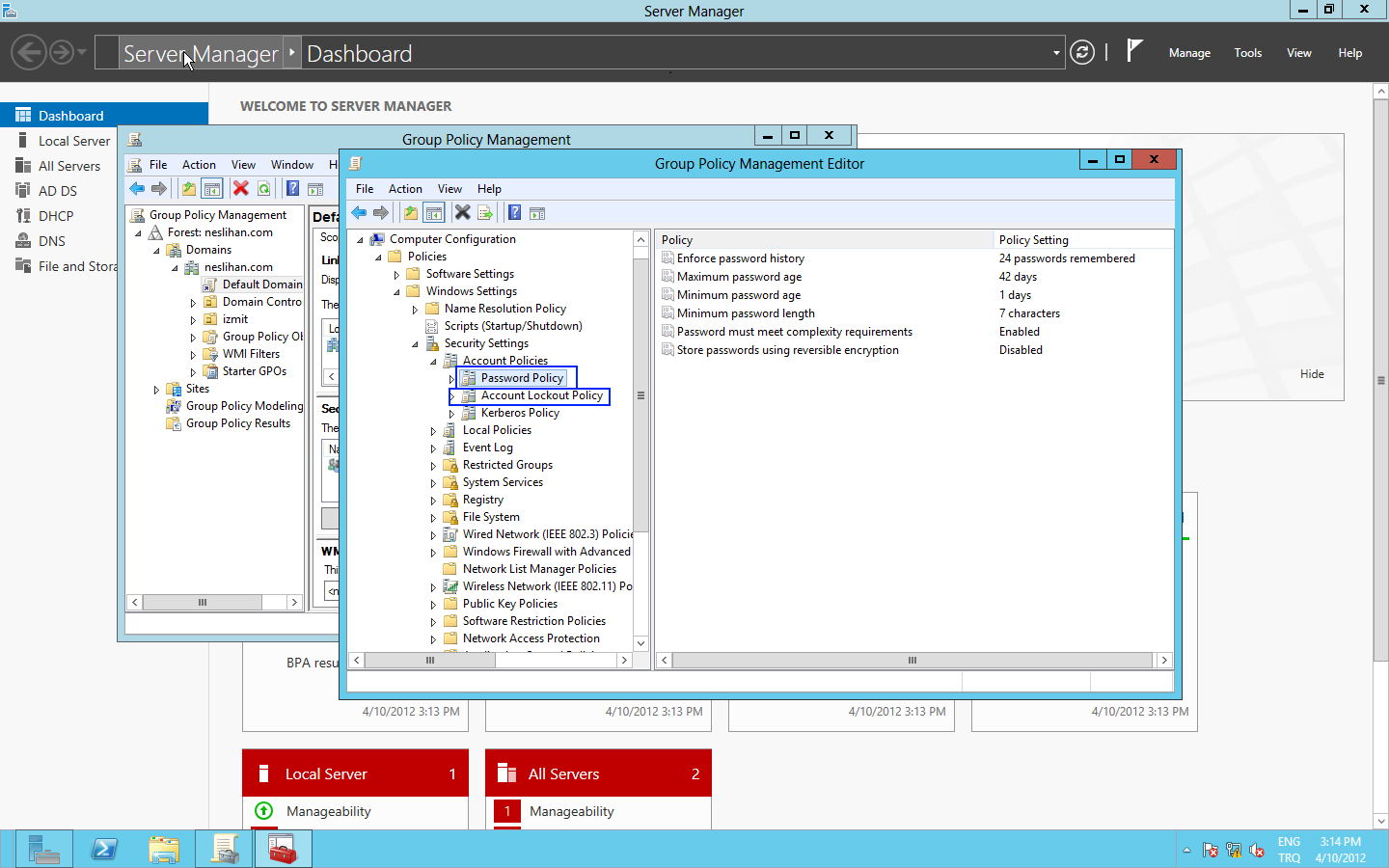Open DHCP in Server Manager sidebar
The height and width of the screenshot is (868, 1389).
click(x=56, y=216)
